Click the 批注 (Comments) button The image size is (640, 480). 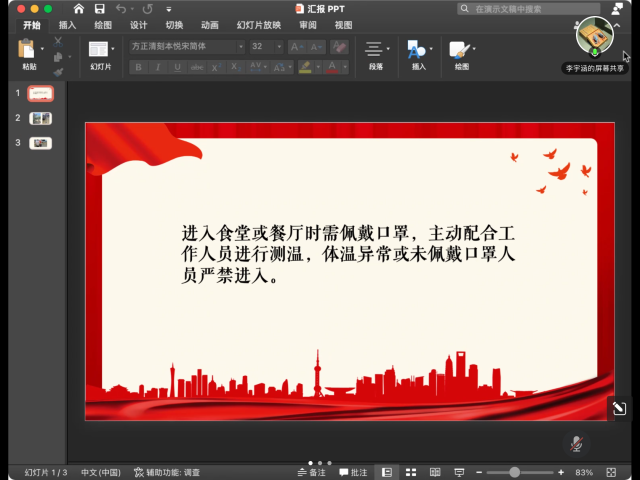click(x=354, y=472)
